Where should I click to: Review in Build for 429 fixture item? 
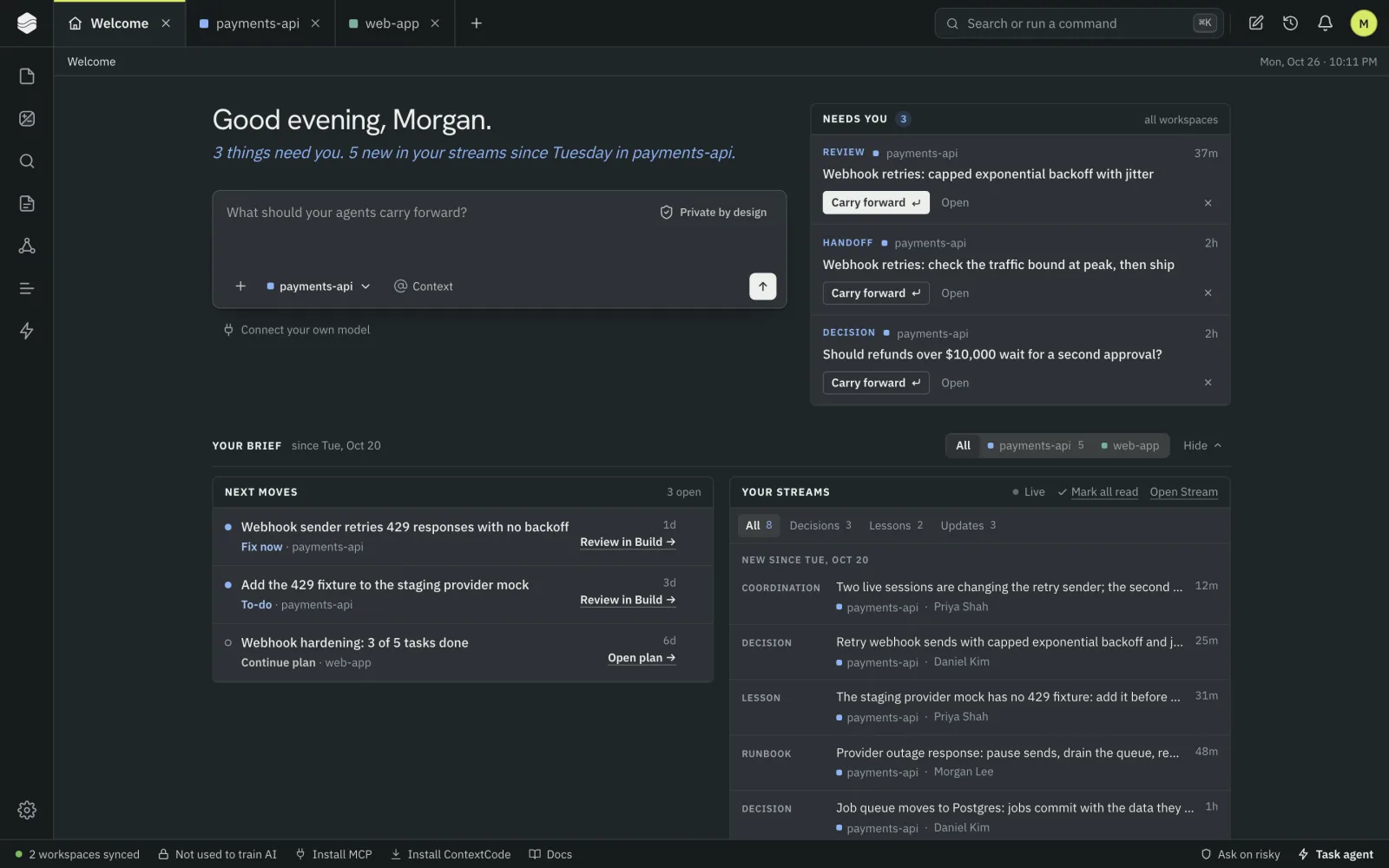(x=628, y=600)
